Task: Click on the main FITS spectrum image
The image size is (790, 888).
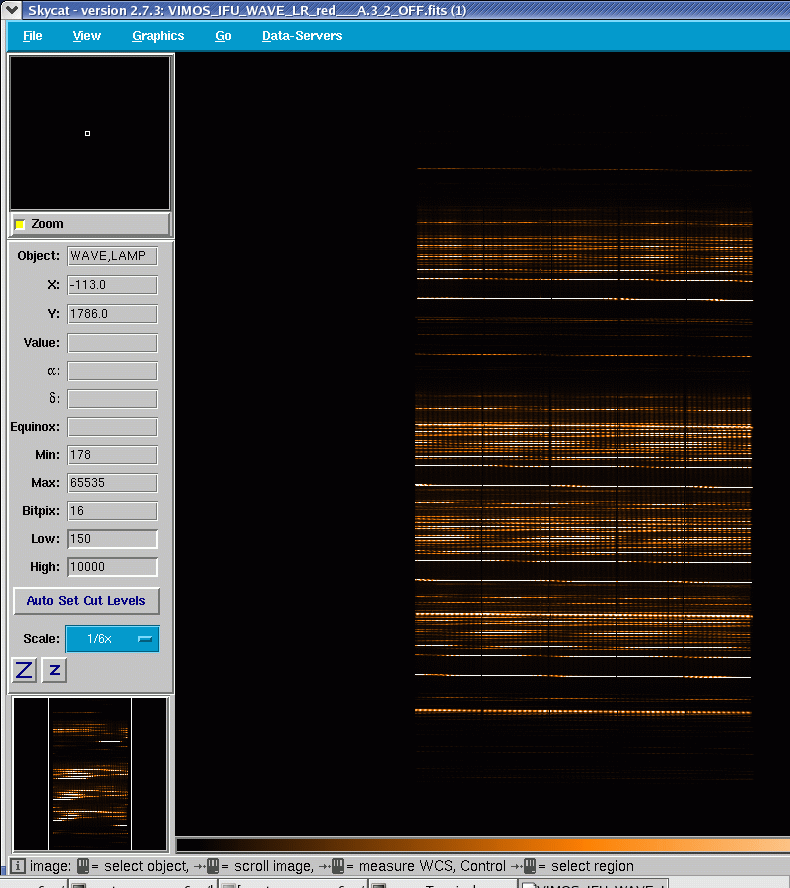Action: [482, 445]
